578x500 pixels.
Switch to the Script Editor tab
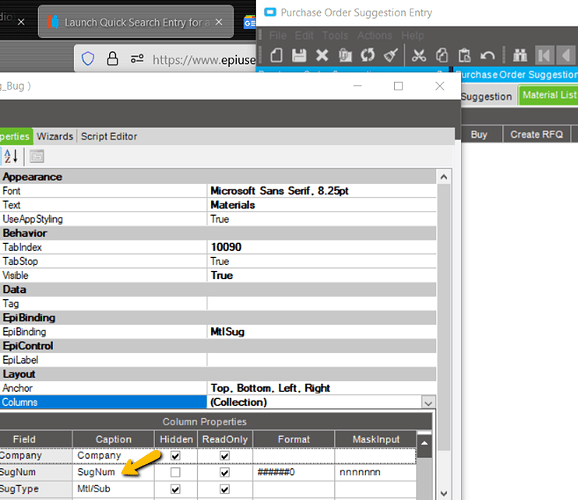click(109, 136)
